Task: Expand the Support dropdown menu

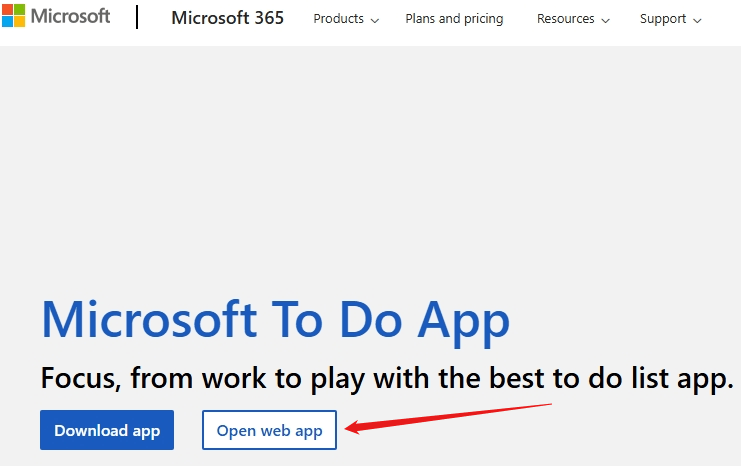Action: tap(671, 19)
